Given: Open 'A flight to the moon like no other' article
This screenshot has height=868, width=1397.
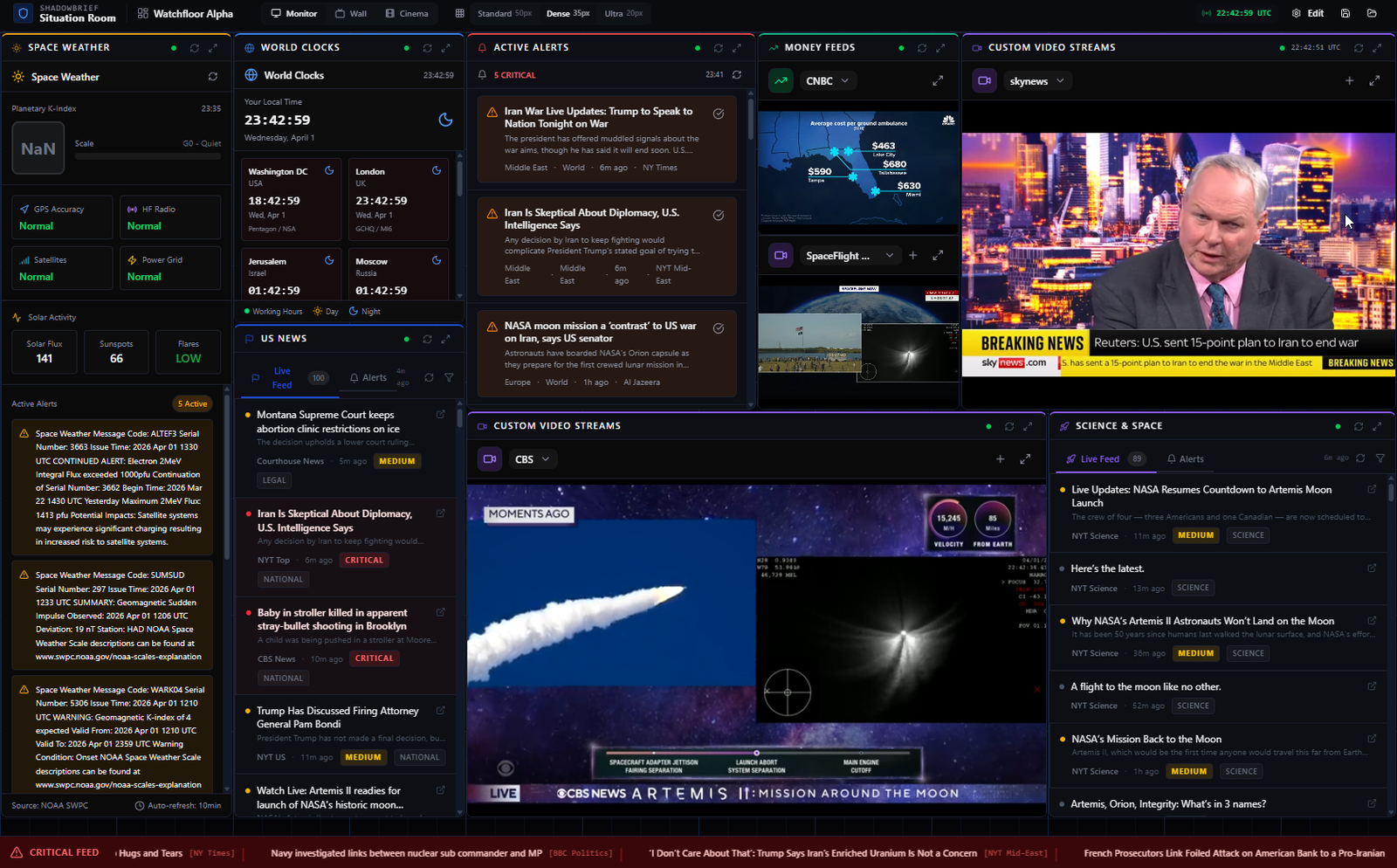Looking at the screenshot, I should point(1146,686).
